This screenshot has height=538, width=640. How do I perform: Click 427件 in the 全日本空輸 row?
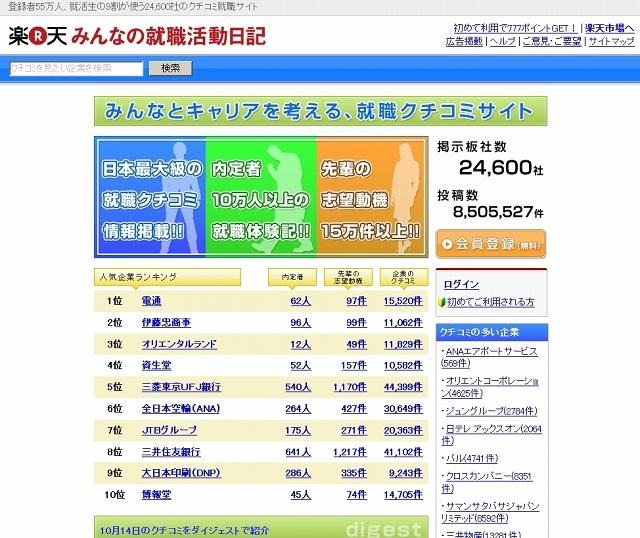[x=354, y=409]
